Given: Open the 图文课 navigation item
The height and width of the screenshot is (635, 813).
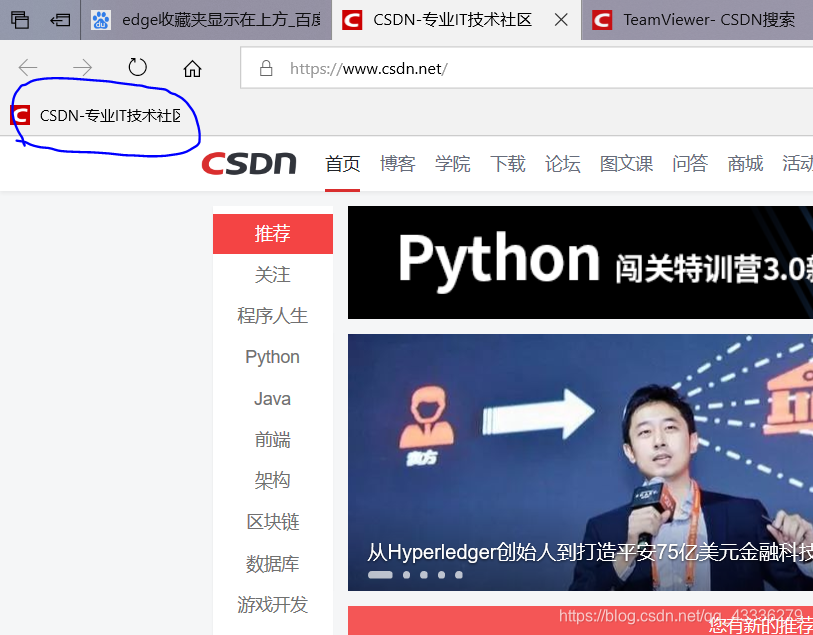Looking at the screenshot, I should (626, 164).
